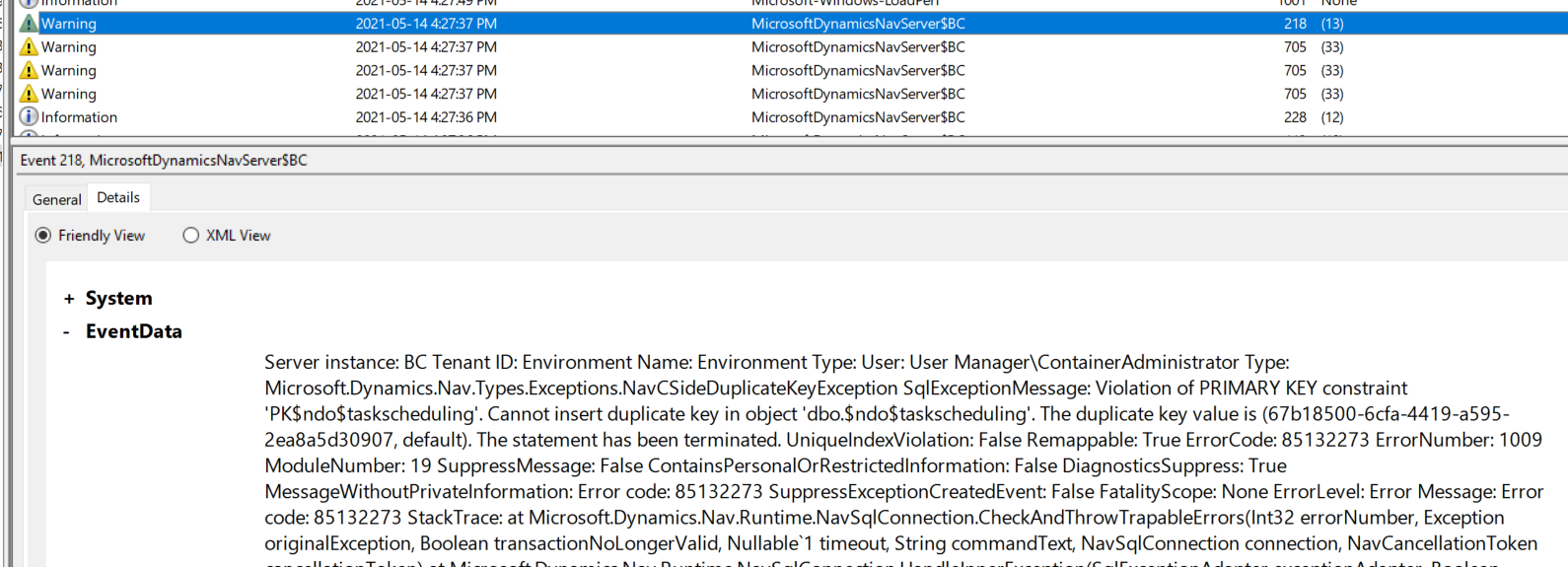Click the warning icon of event 218 row
This screenshot has height=567, width=1568.
tap(29, 24)
